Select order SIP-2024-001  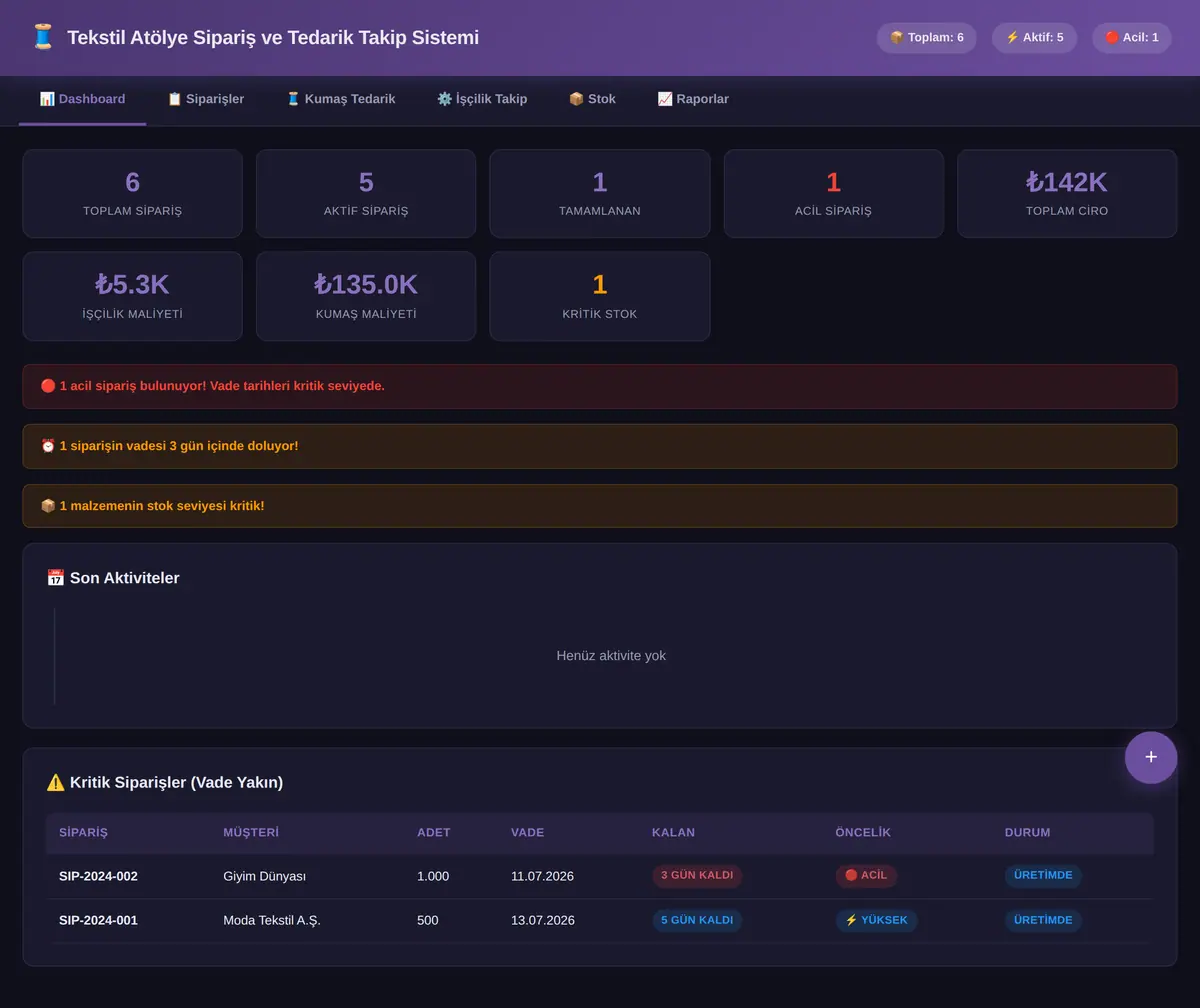pyautogui.click(x=98, y=920)
